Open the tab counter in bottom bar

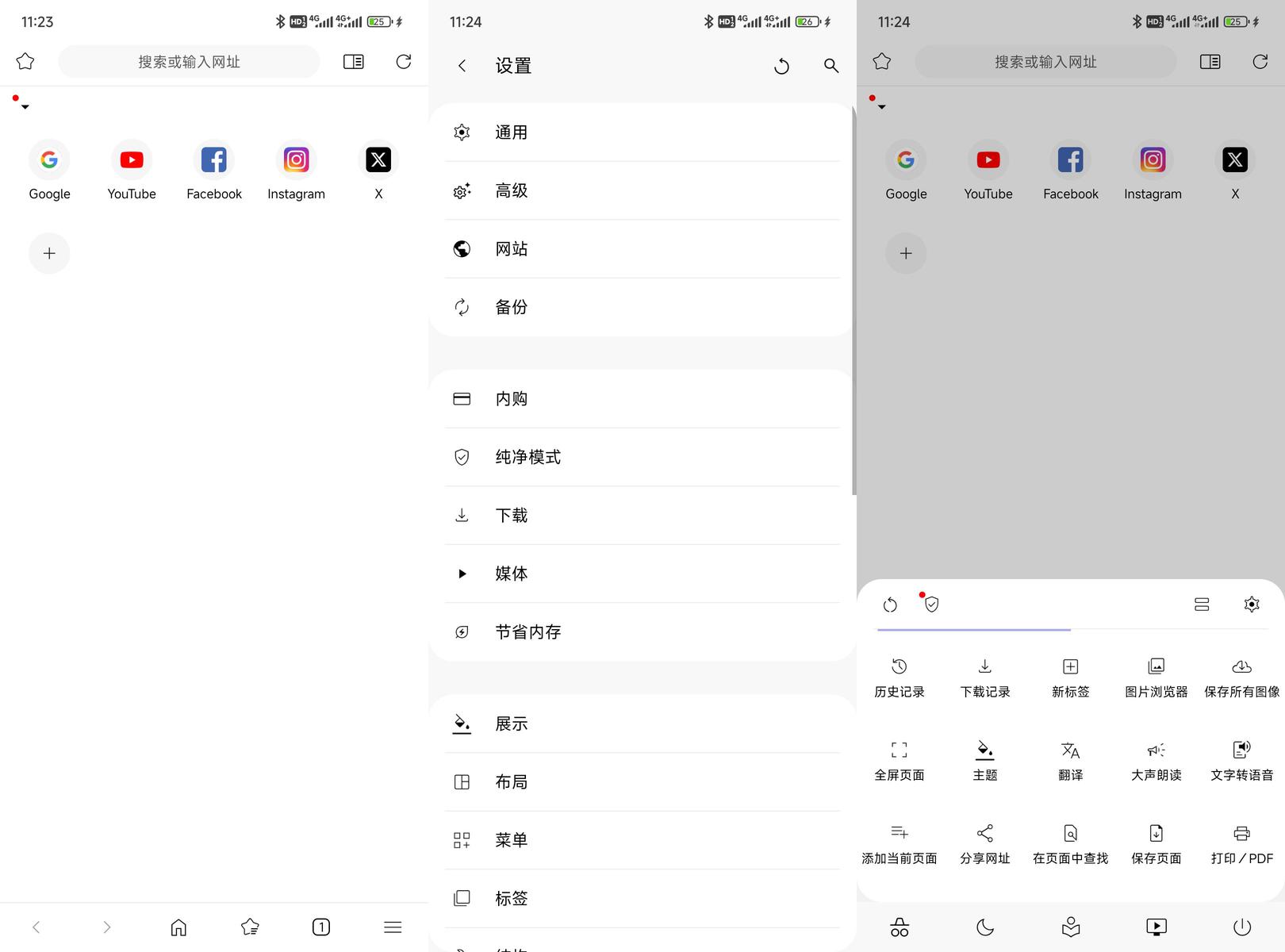tap(321, 927)
